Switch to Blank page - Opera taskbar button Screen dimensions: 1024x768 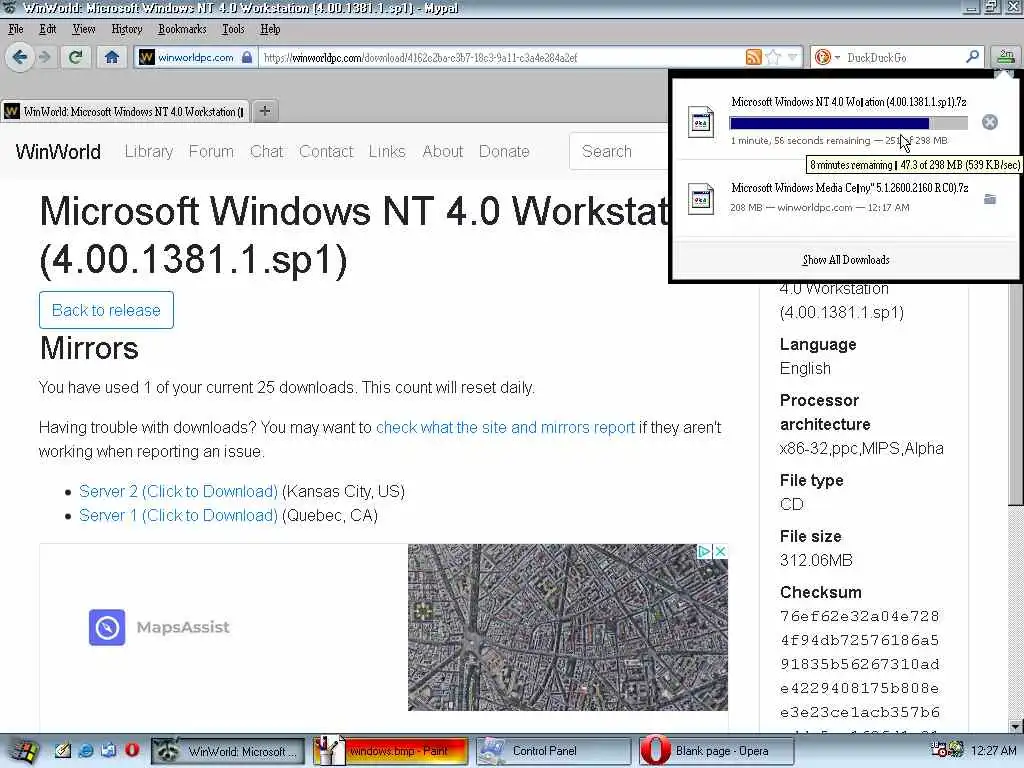click(716, 751)
